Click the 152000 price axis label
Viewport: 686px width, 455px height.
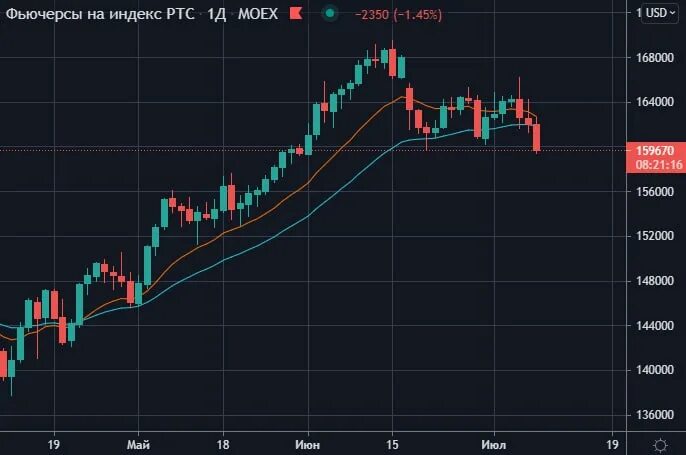click(654, 236)
